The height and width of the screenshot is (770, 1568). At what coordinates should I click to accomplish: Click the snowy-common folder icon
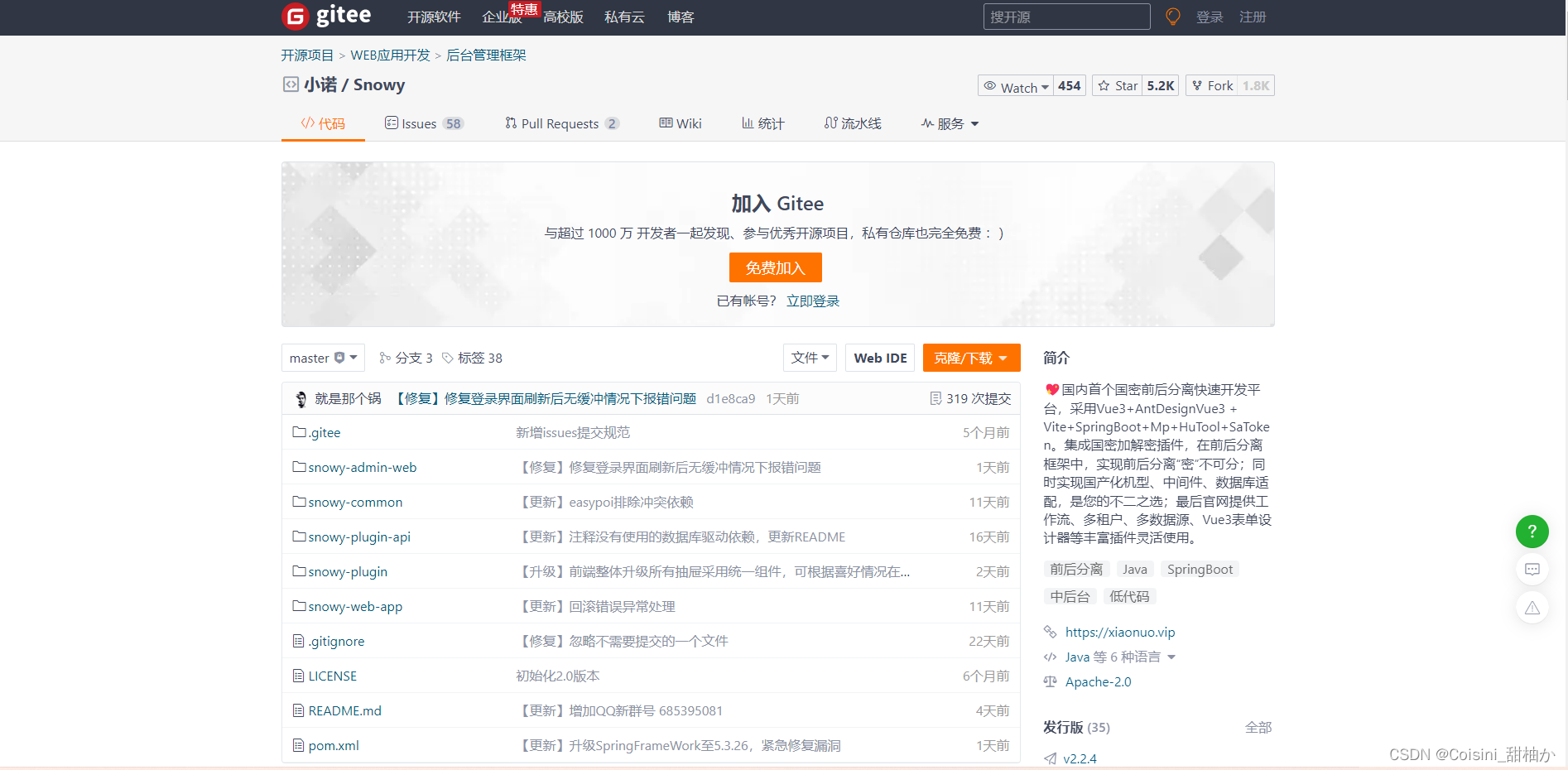pyautogui.click(x=299, y=502)
